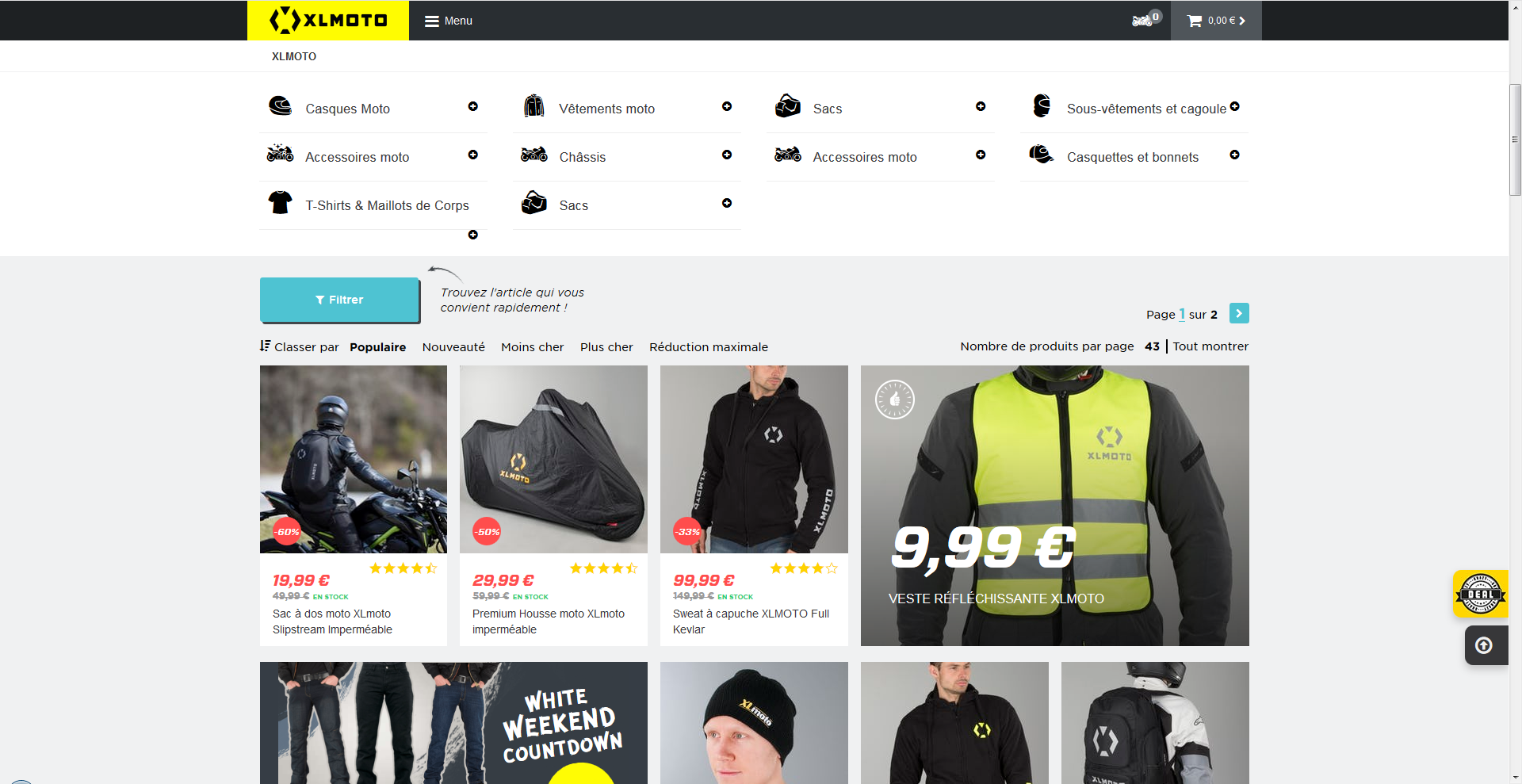Open Premium Housse moto XLmoto image
The height and width of the screenshot is (784, 1522).
tap(553, 459)
